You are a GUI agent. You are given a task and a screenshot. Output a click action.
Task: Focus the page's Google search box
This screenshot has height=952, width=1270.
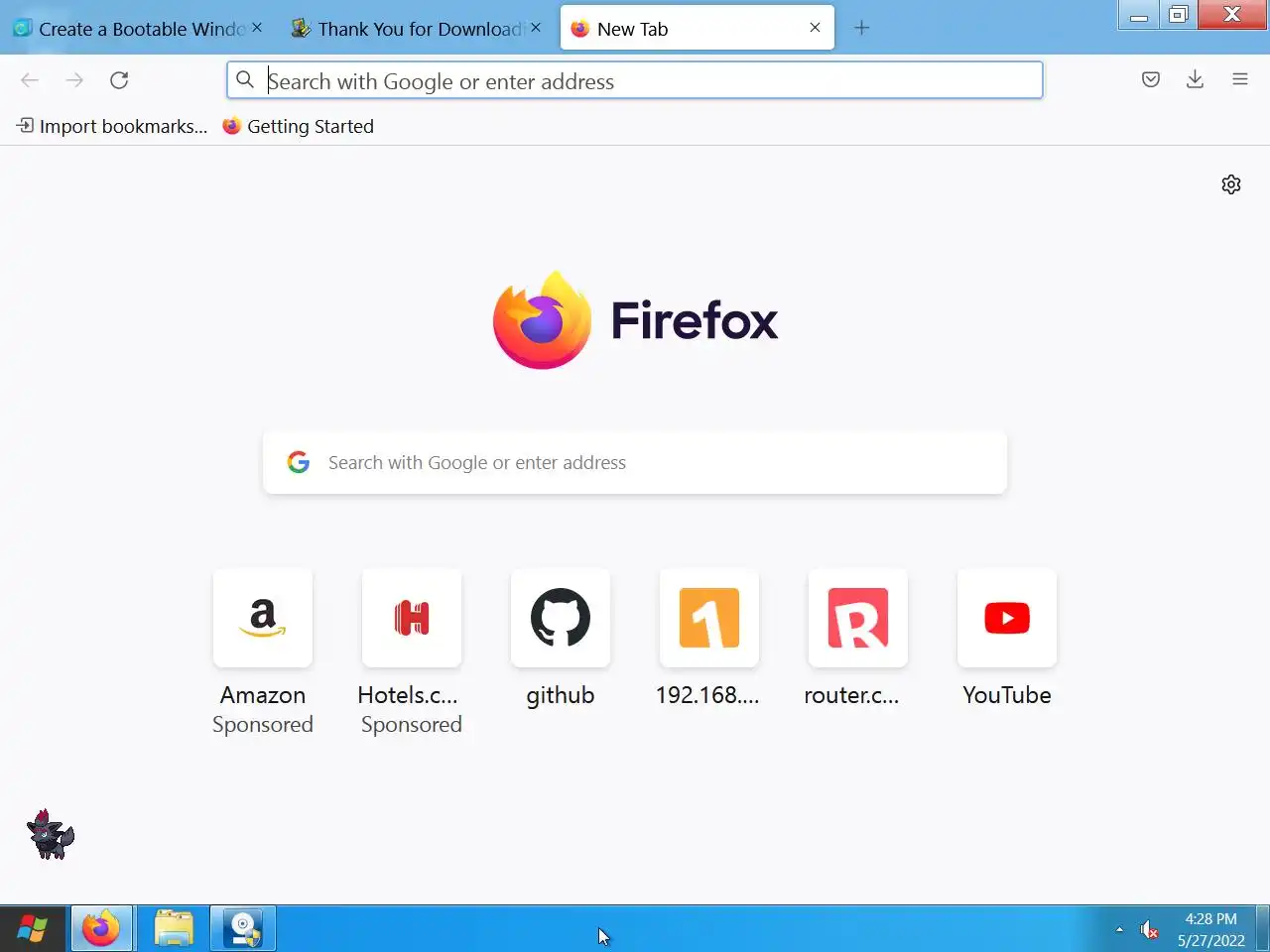coord(635,462)
